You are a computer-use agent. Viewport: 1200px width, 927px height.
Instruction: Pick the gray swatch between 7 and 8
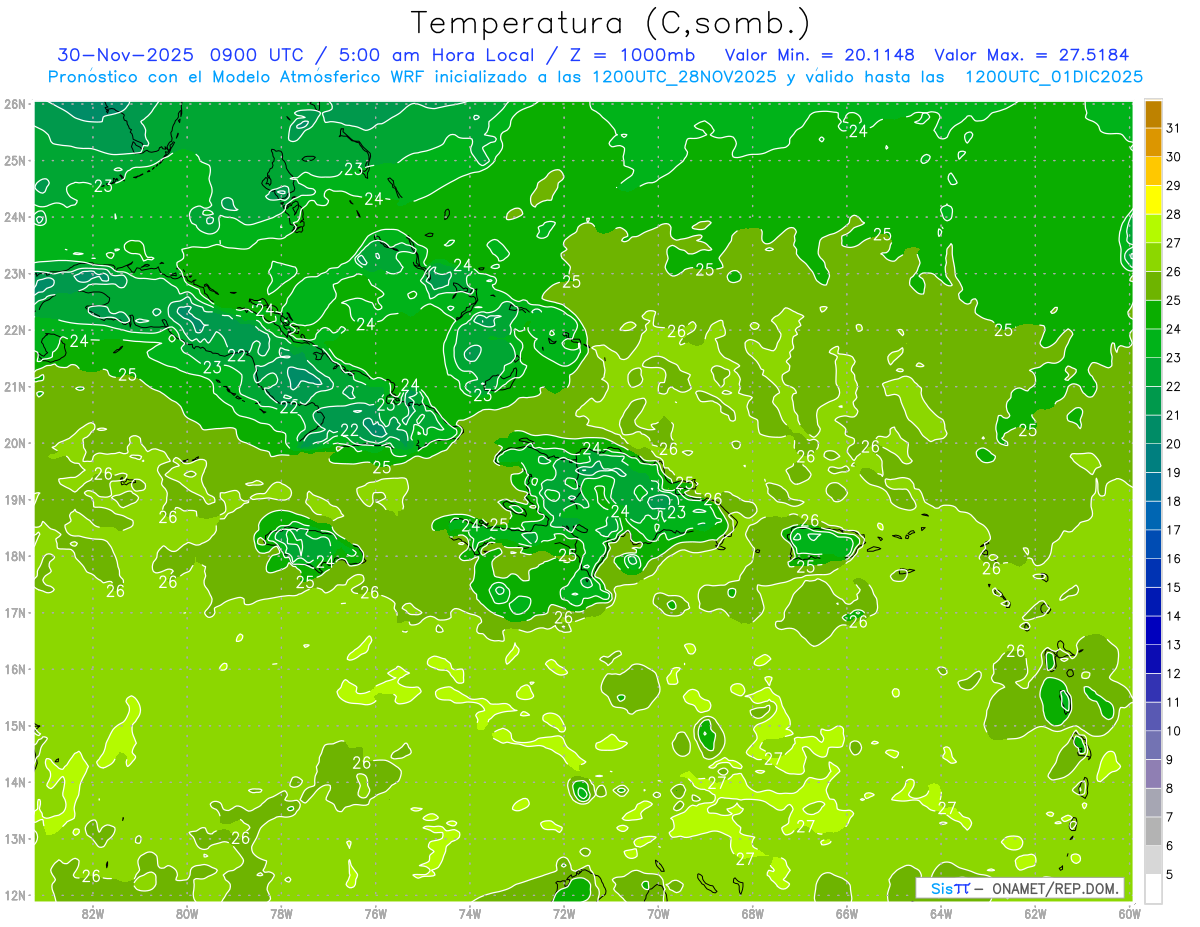coord(1153,803)
